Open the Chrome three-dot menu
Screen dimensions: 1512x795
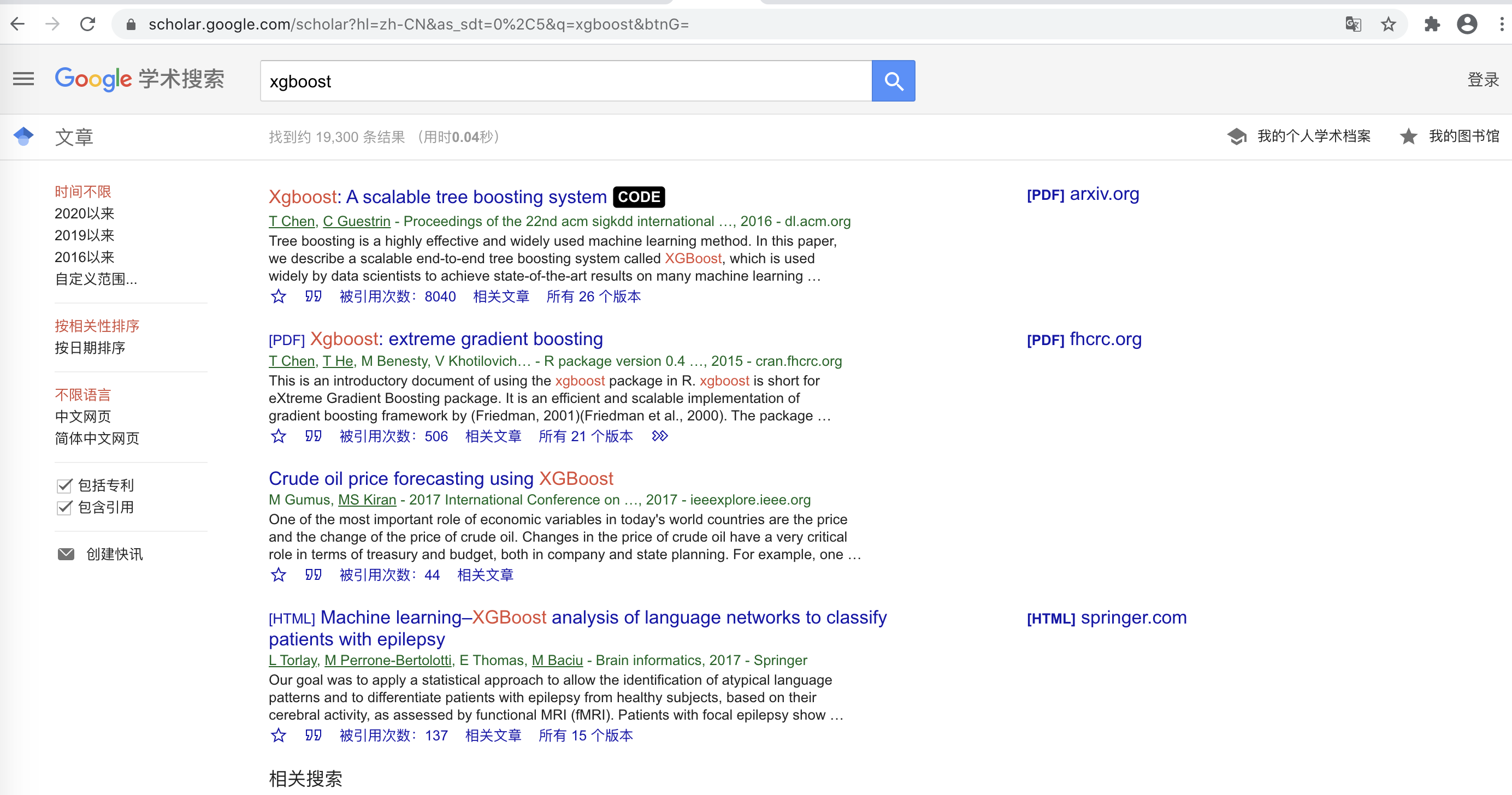(1502, 24)
